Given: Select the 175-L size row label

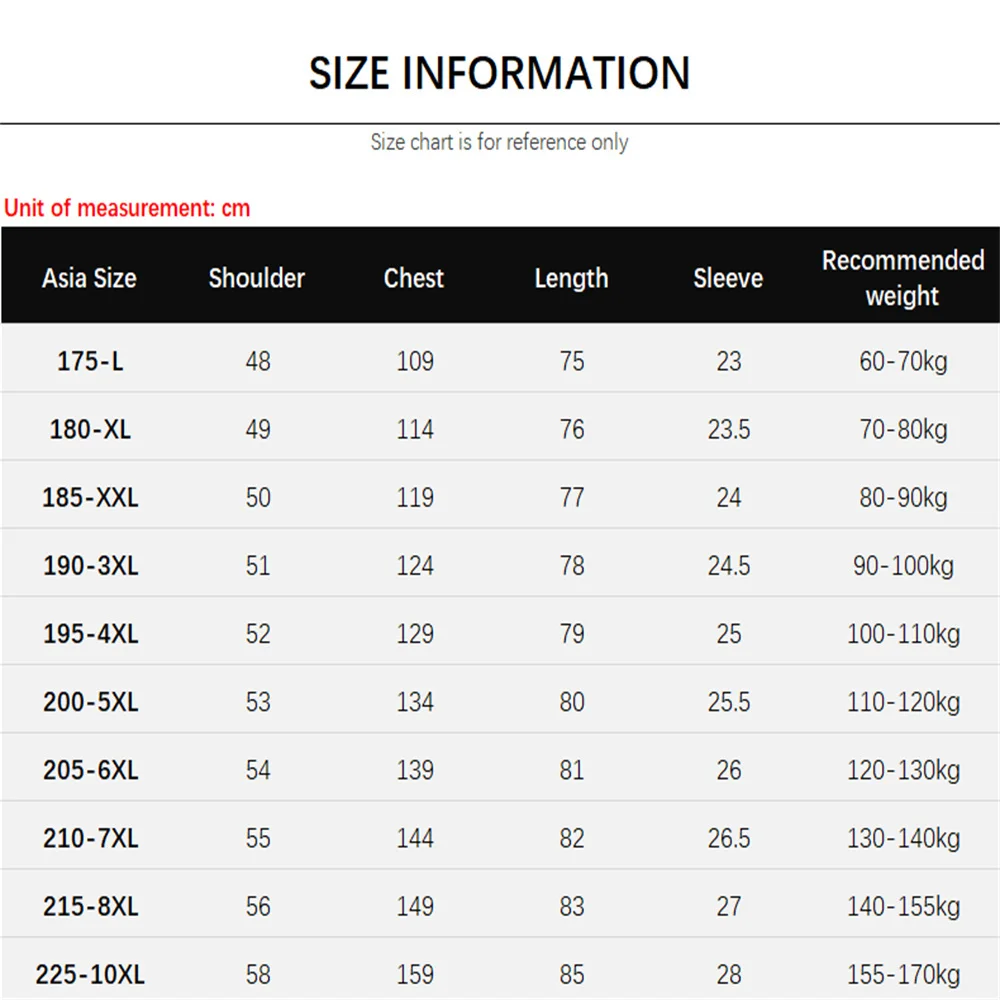Looking at the screenshot, I should tap(90, 361).
